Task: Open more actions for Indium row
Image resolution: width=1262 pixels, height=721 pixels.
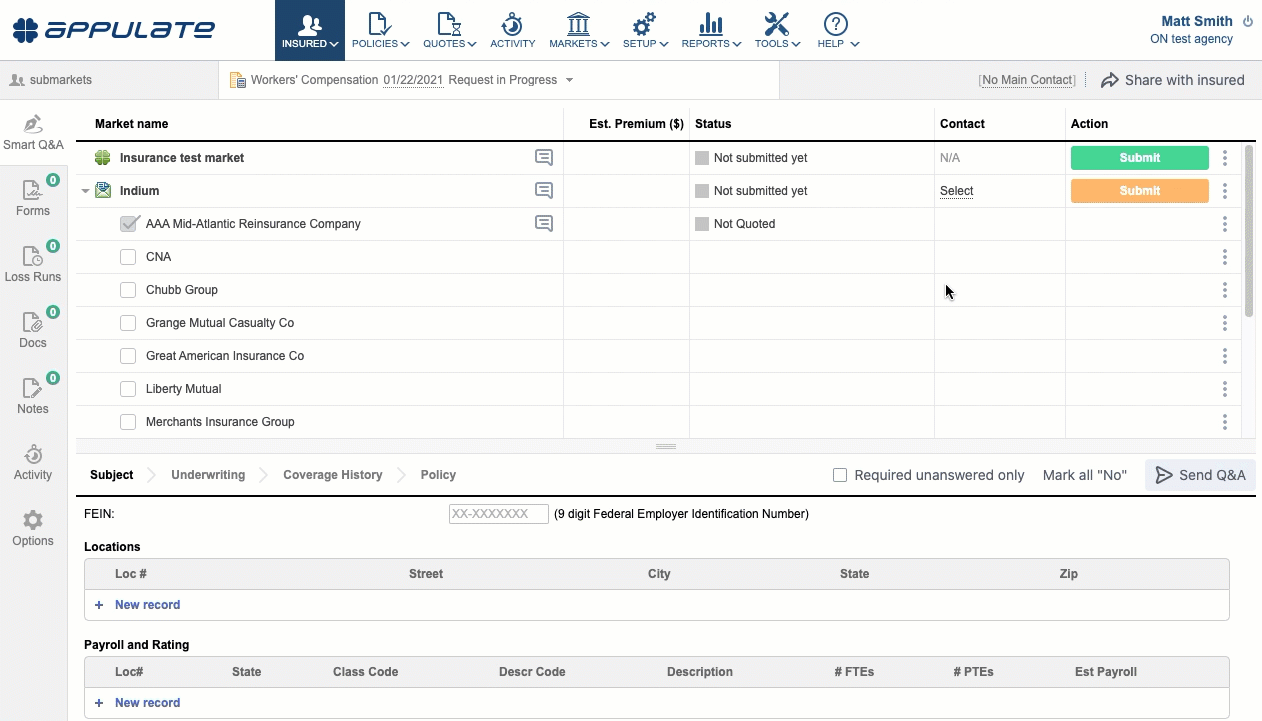Action: (x=1225, y=191)
